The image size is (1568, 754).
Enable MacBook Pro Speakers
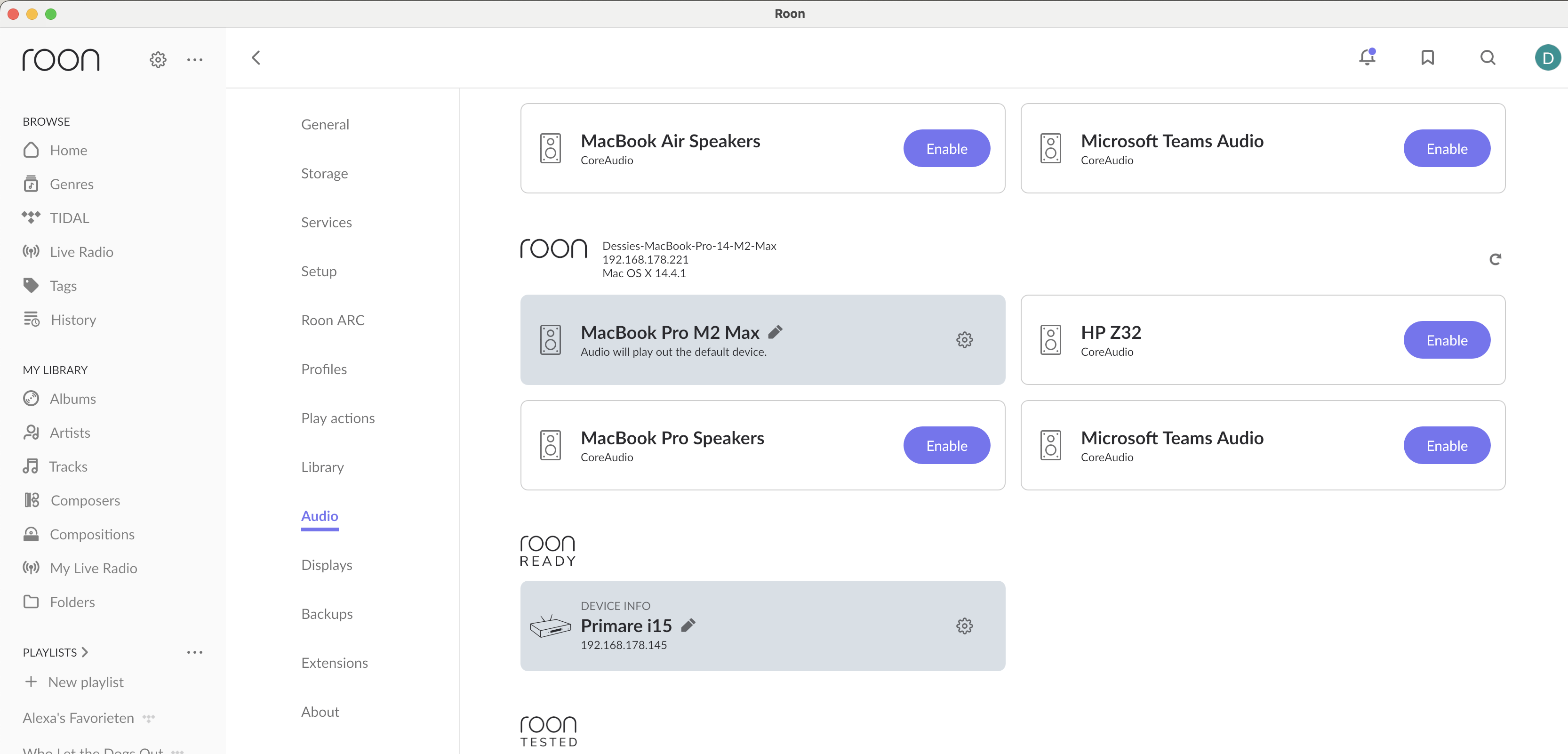(x=946, y=445)
